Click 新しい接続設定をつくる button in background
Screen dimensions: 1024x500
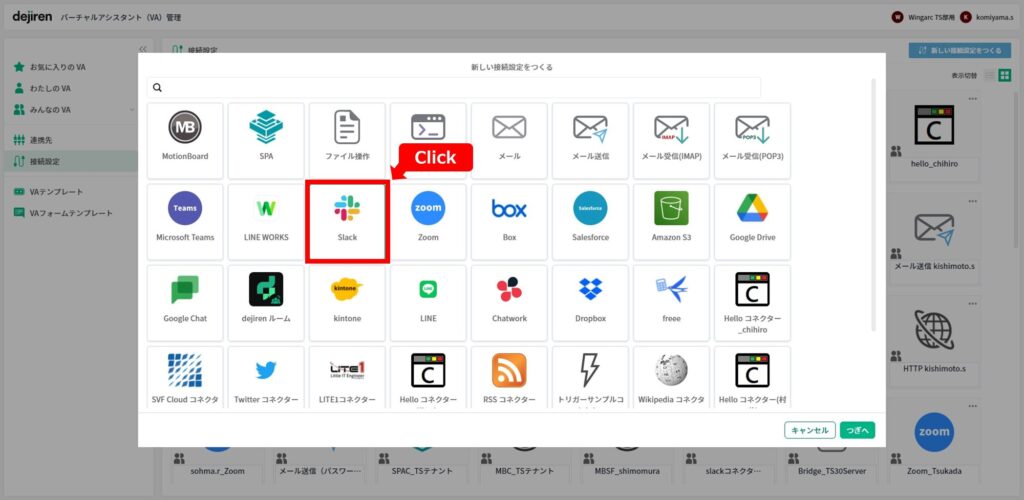[x=959, y=50]
